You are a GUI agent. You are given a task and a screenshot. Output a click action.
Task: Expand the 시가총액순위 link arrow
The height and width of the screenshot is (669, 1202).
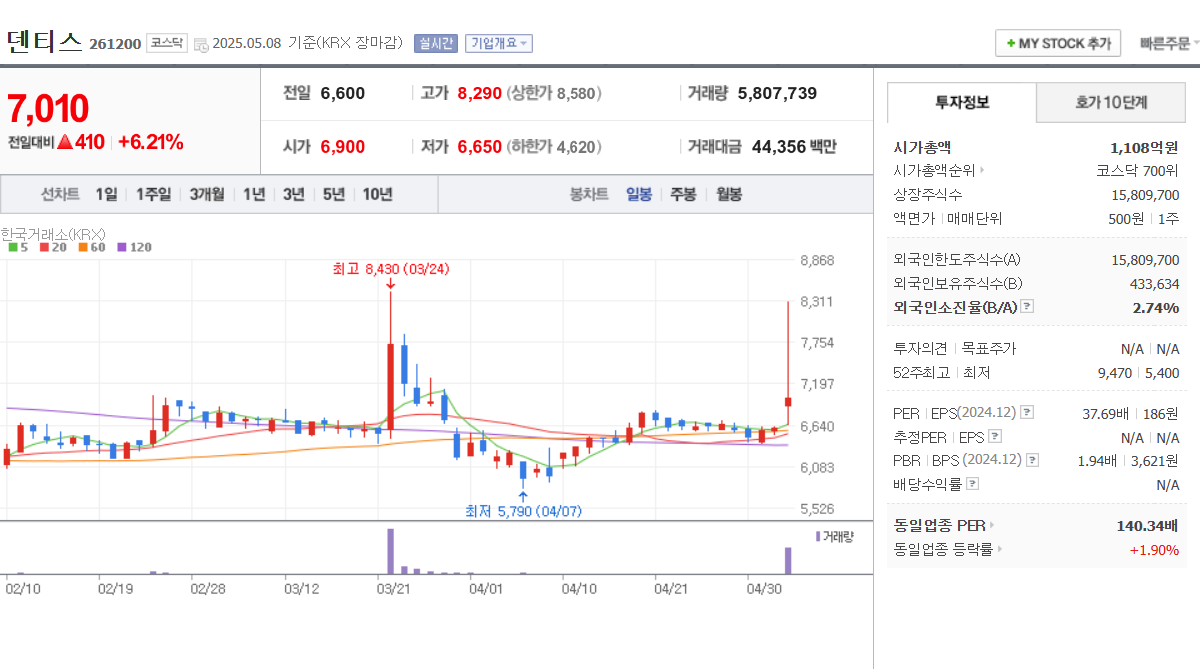(981, 171)
